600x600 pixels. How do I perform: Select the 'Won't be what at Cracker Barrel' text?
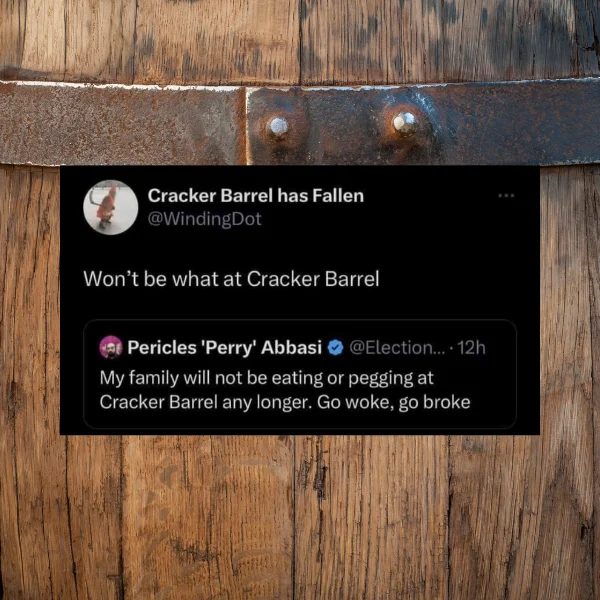point(231,279)
